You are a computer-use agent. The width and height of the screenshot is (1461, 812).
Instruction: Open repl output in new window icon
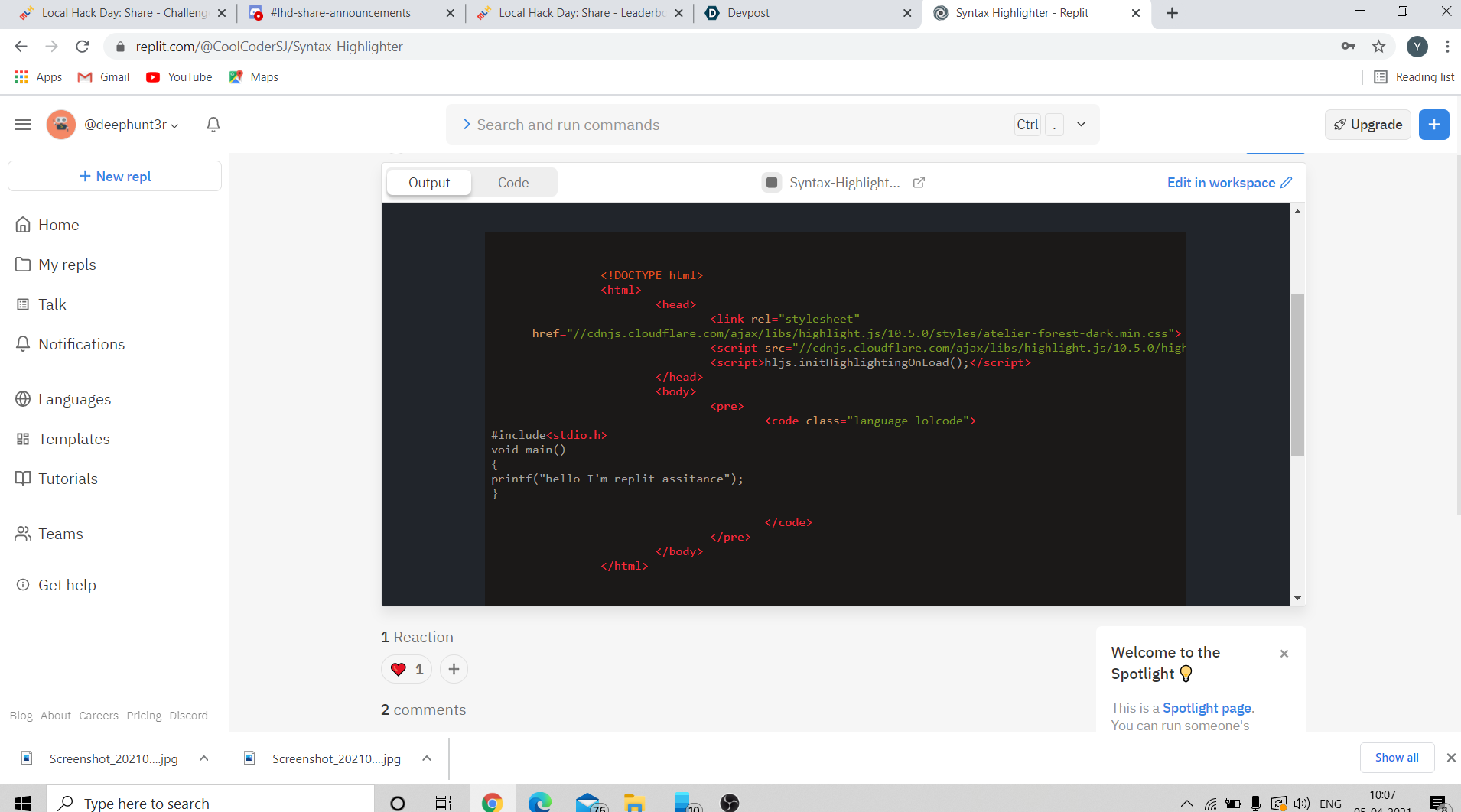pyautogui.click(x=919, y=183)
